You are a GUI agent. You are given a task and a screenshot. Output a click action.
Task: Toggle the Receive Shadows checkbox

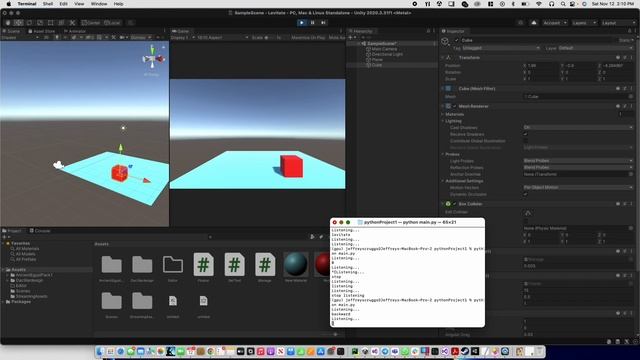pos(526,134)
